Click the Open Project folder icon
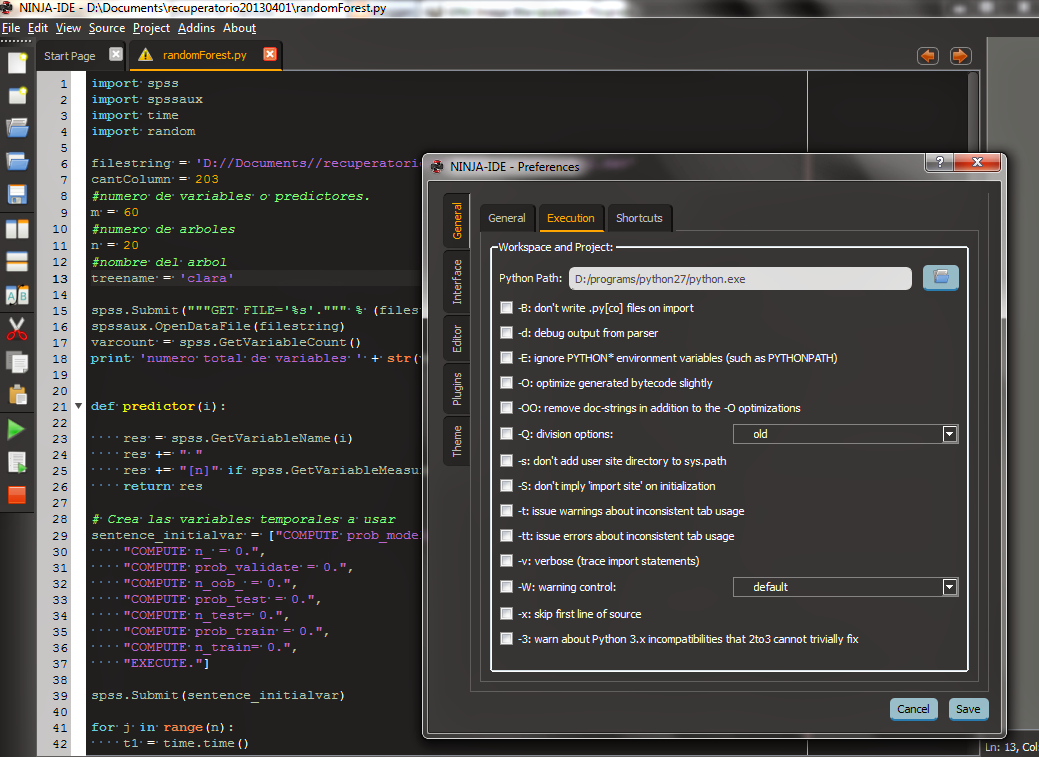The width and height of the screenshot is (1039, 757). tap(17, 160)
